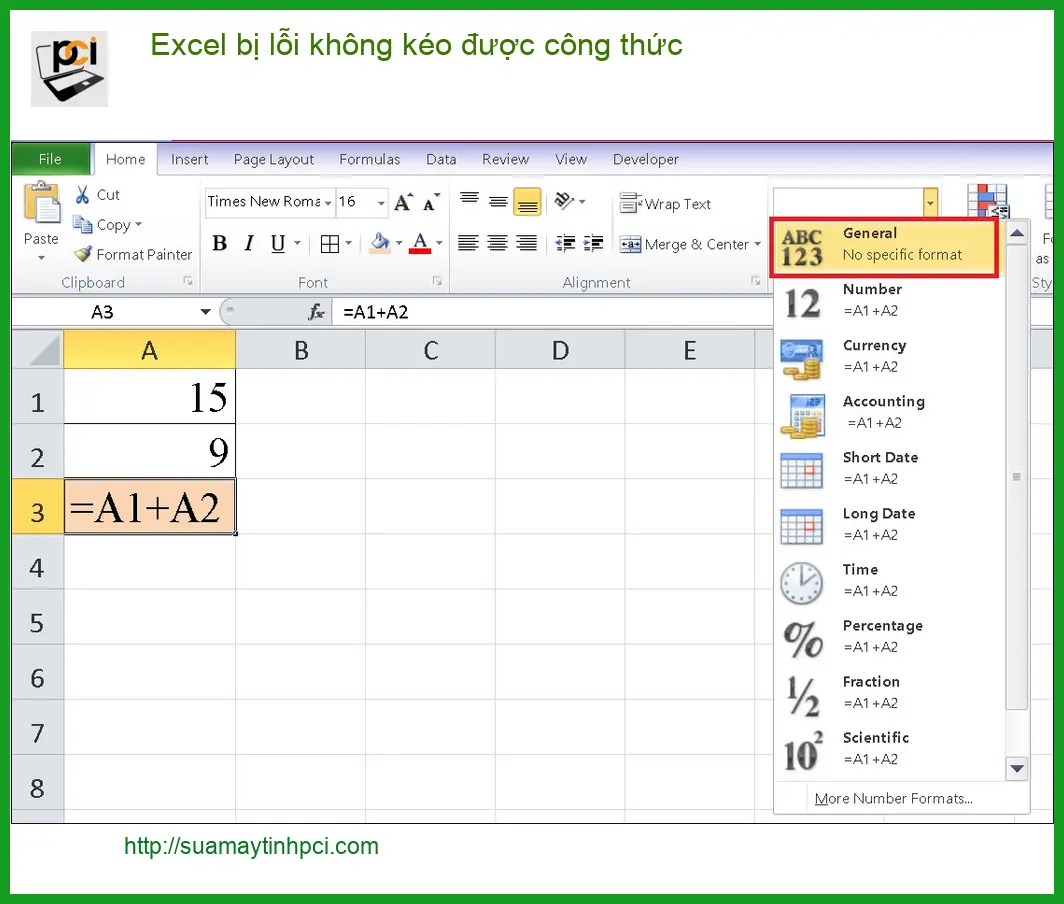This screenshot has width=1064, height=904.
Task: Toggle Bold formatting
Action: click(x=219, y=243)
